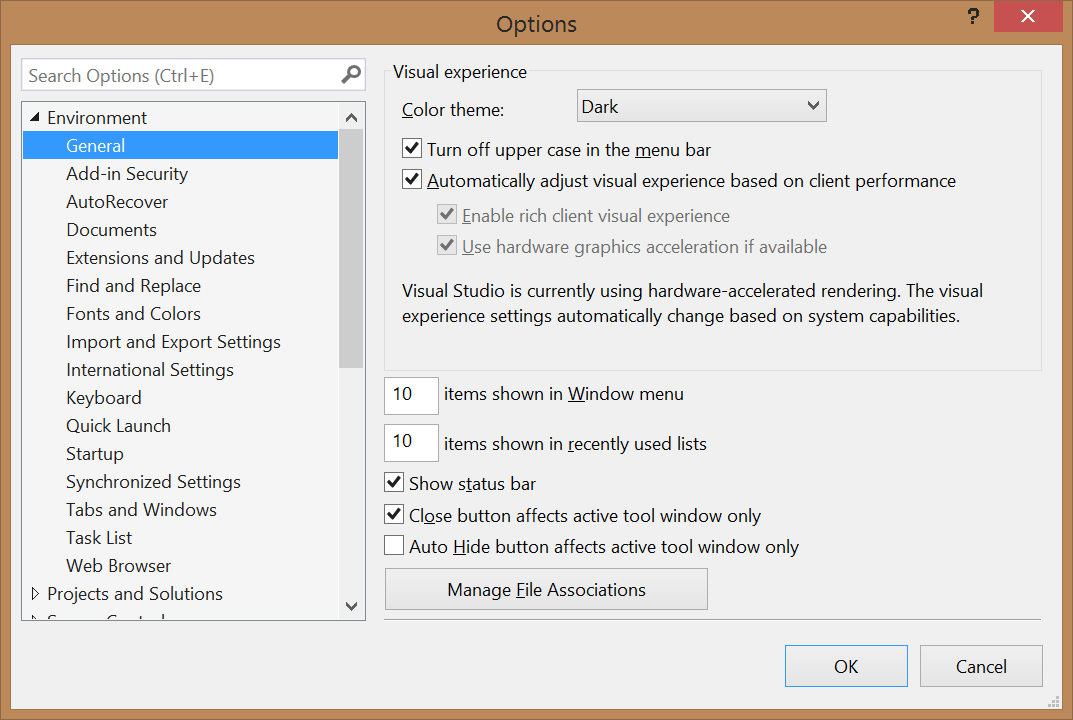
Task: Open the Keyboard options page
Action: (103, 398)
